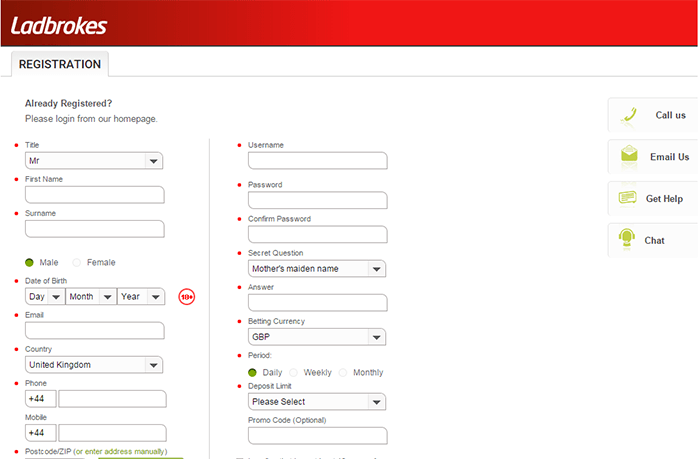Click the Phone country code field
Screen dimensions: 699x459
[x=41, y=399]
